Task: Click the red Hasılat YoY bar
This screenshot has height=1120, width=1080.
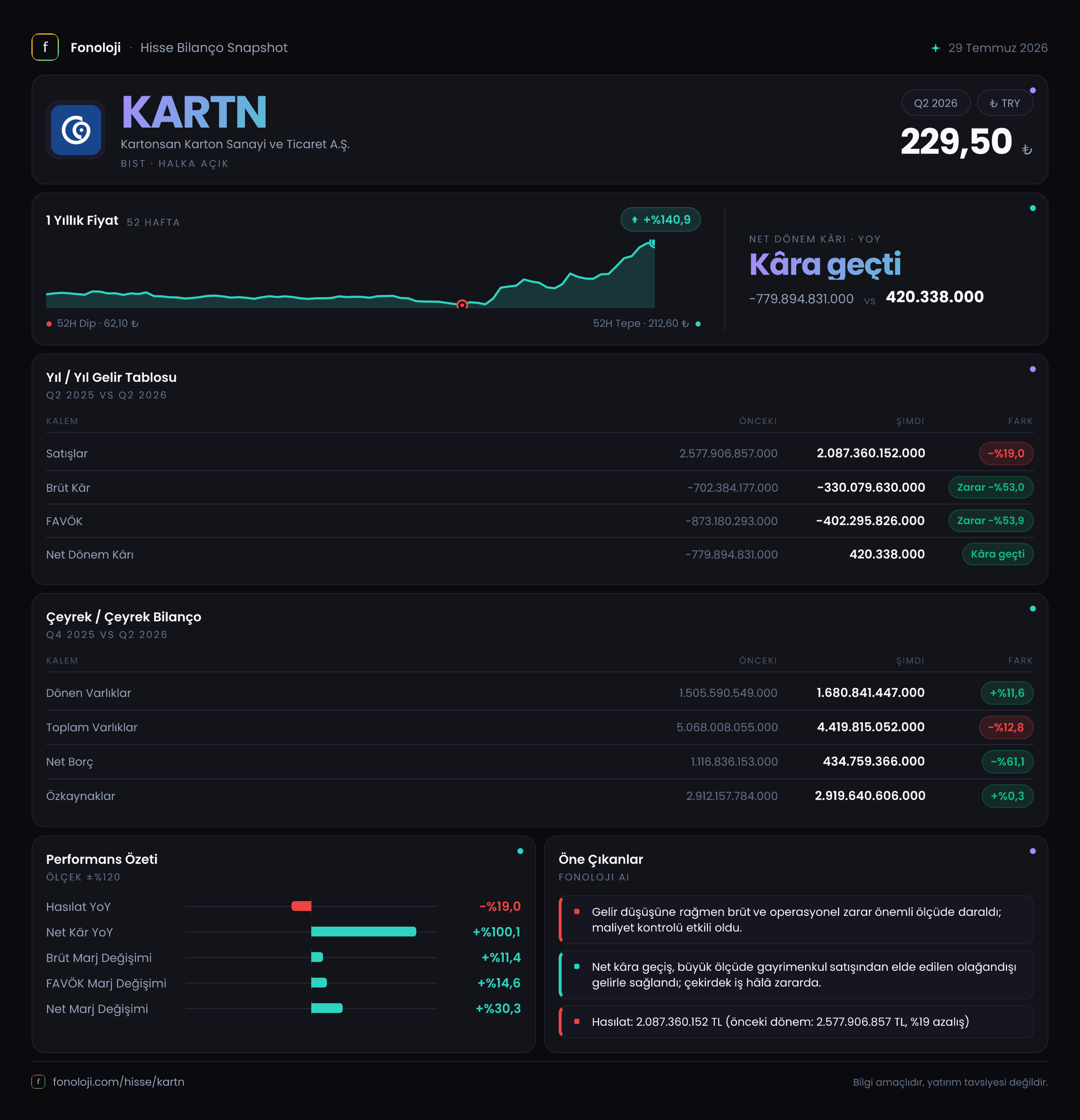Action: (x=301, y=906)
